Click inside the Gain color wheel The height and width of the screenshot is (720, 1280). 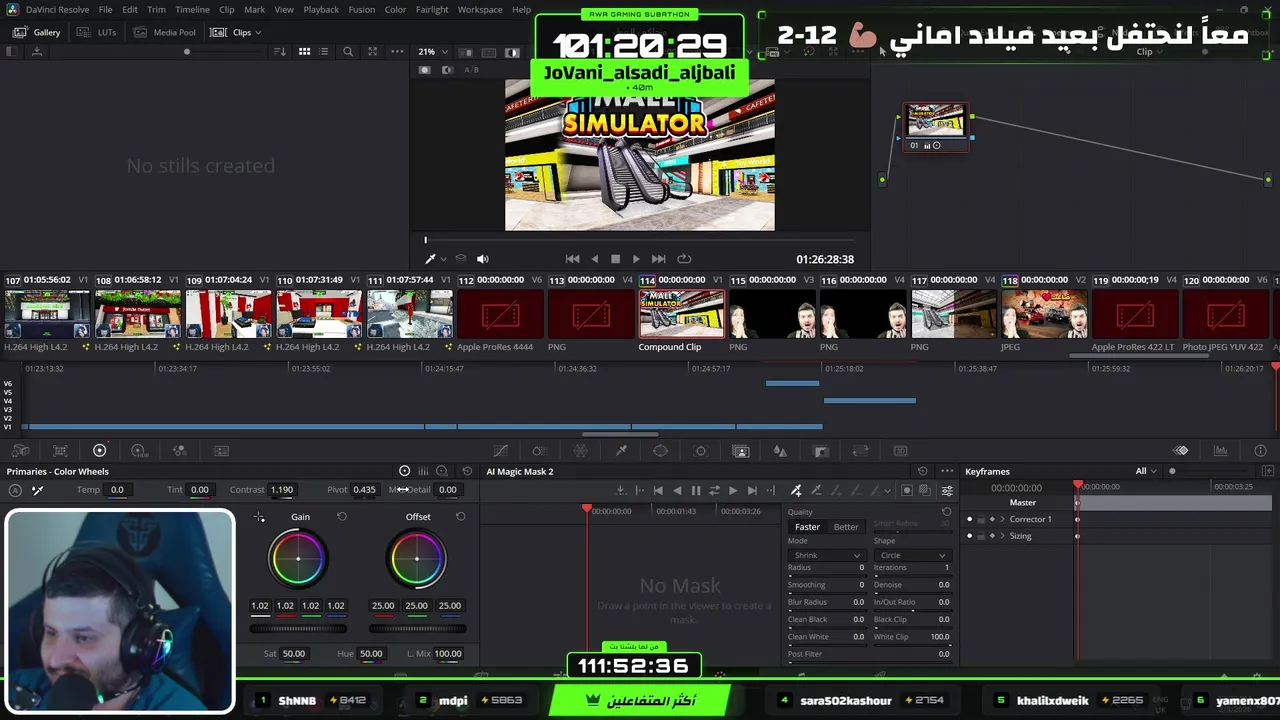click(298, 558)
